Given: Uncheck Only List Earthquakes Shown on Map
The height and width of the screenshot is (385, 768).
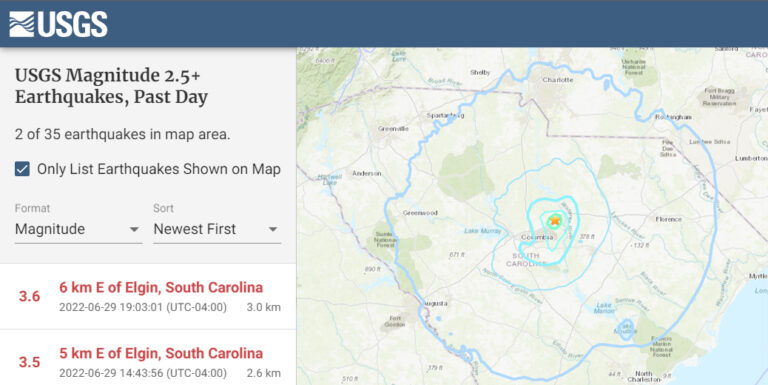Looking at the screenshot, I should point(22,169).
